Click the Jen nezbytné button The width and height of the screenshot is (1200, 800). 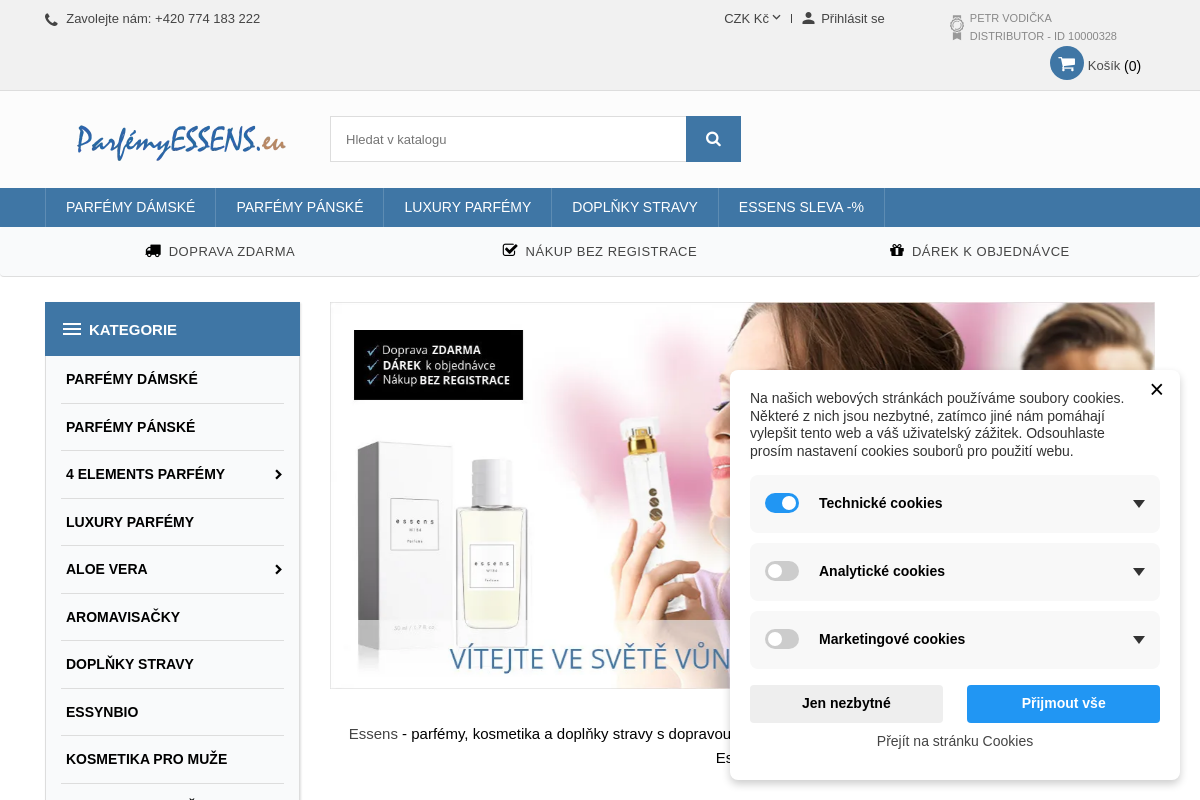coord(846,703)
